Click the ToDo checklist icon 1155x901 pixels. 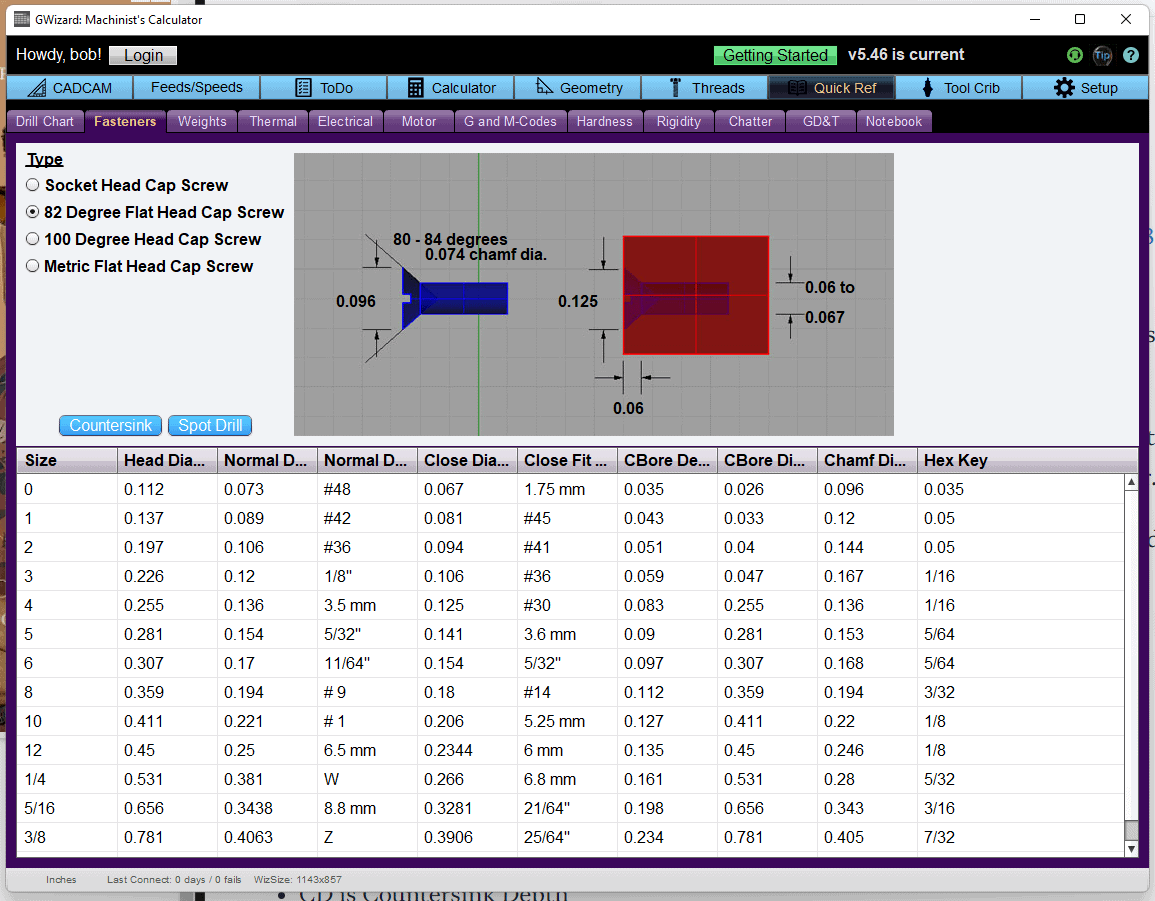[305, 87]
